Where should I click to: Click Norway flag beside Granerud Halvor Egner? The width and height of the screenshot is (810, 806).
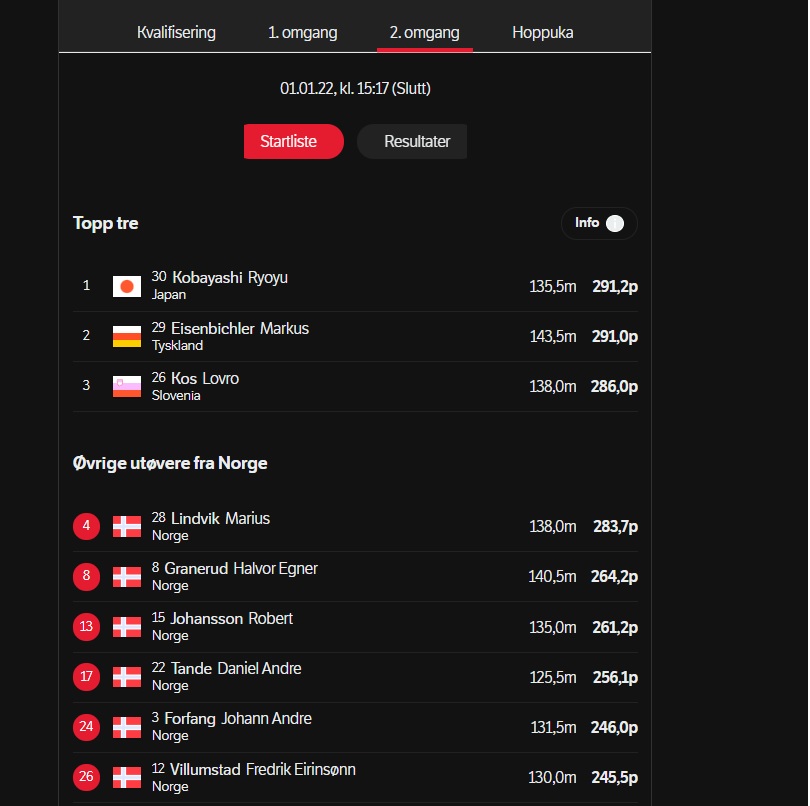pyautogui.click(x=127, y=577)
